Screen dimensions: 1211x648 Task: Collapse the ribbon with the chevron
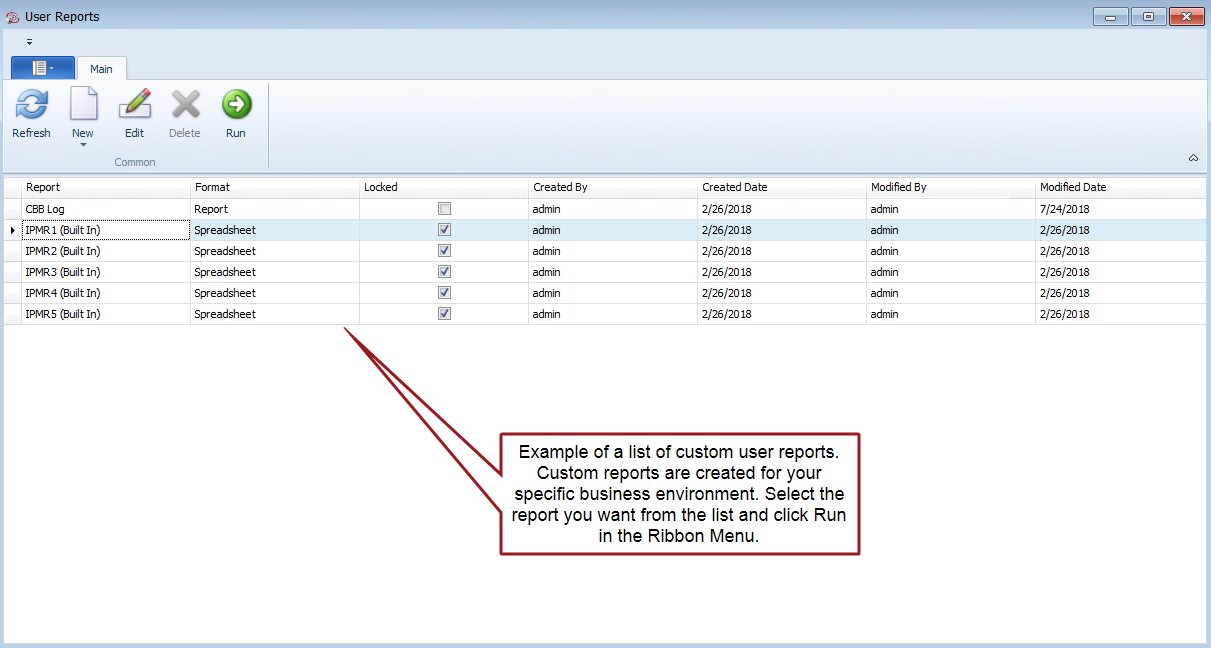click(1193, 158)
